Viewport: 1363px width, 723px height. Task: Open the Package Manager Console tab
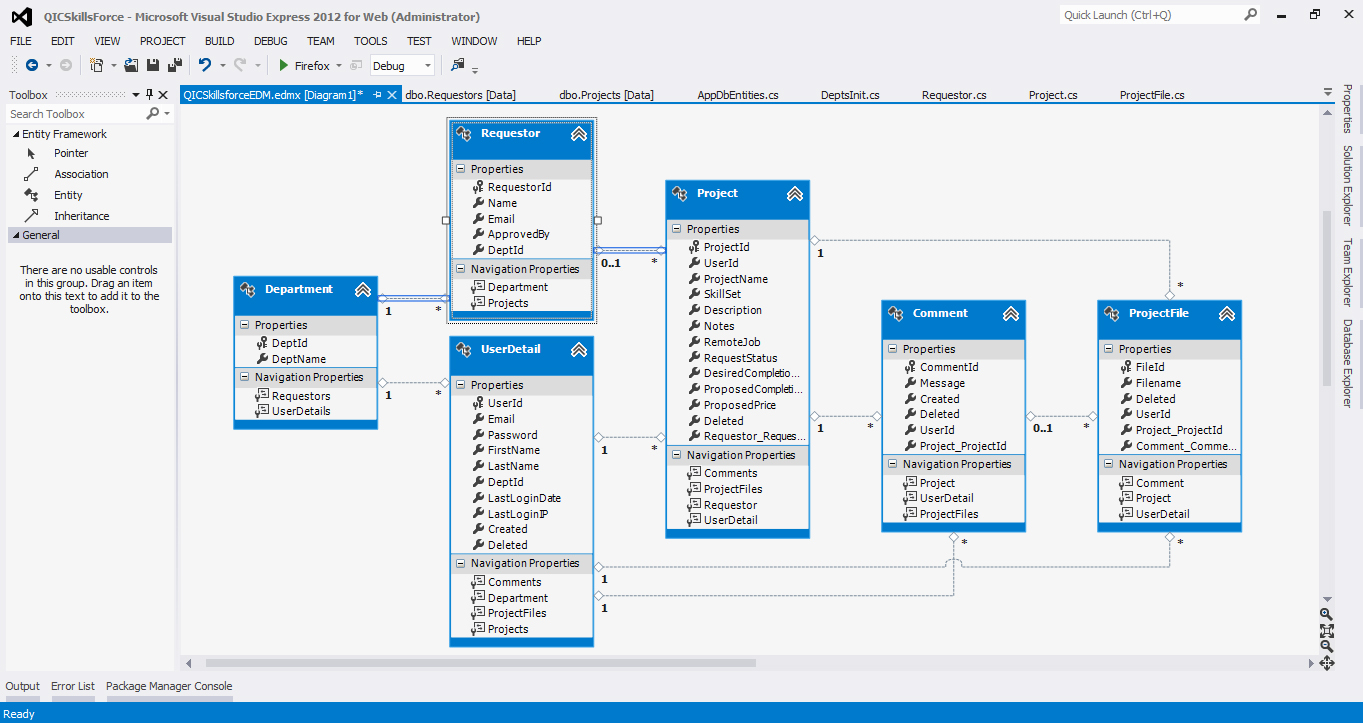pos(169,686)
